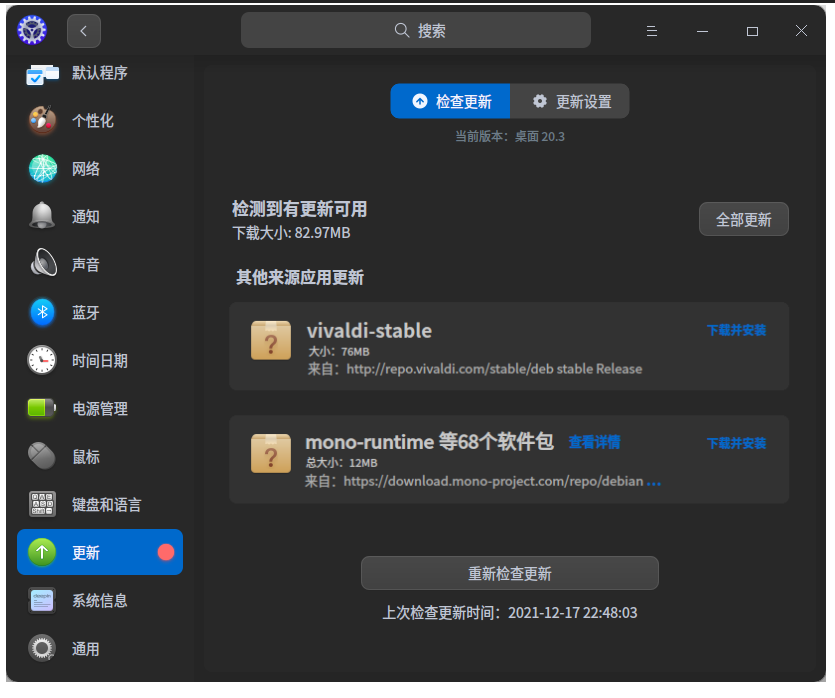Click the vivaldi-stable package box icon
Image resolution: width=835 pixels, height=698 pixels.
tap(271, 340)
